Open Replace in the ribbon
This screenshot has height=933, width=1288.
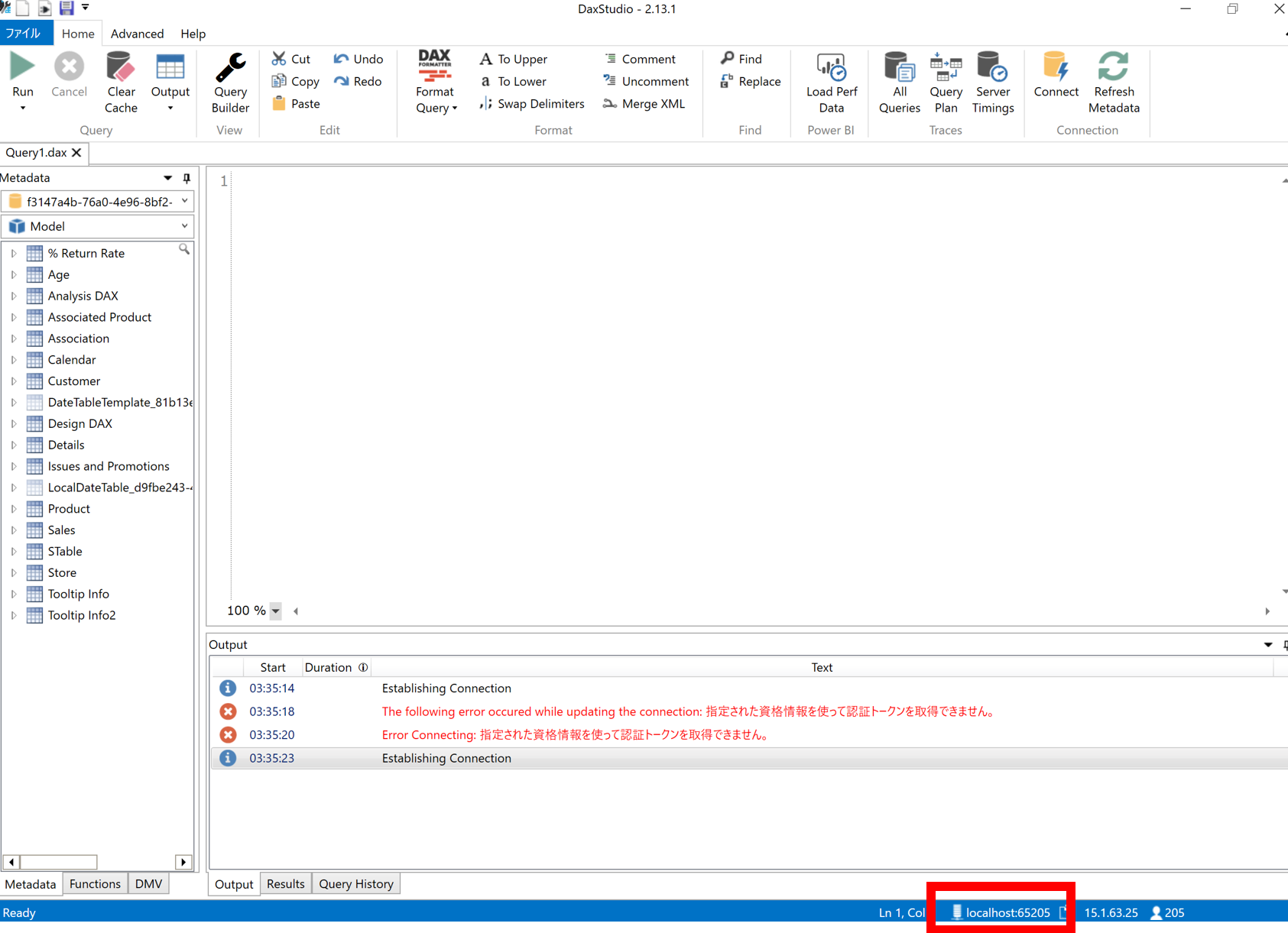[751, 81]
